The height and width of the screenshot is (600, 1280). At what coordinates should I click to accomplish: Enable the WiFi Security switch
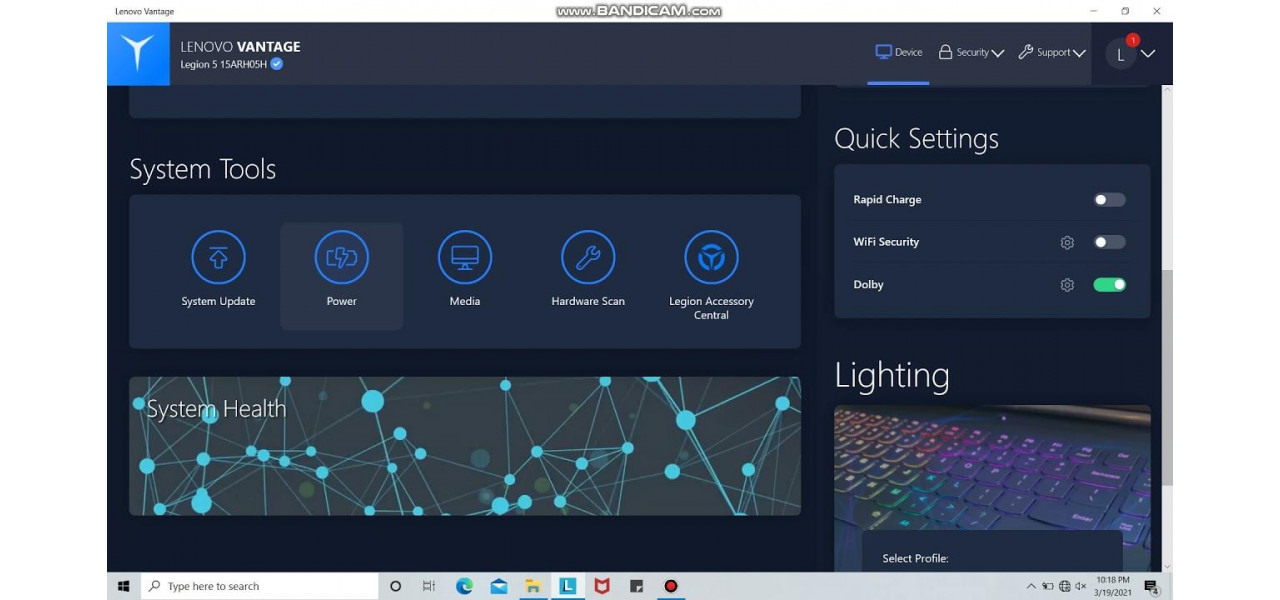[1109, 242]
